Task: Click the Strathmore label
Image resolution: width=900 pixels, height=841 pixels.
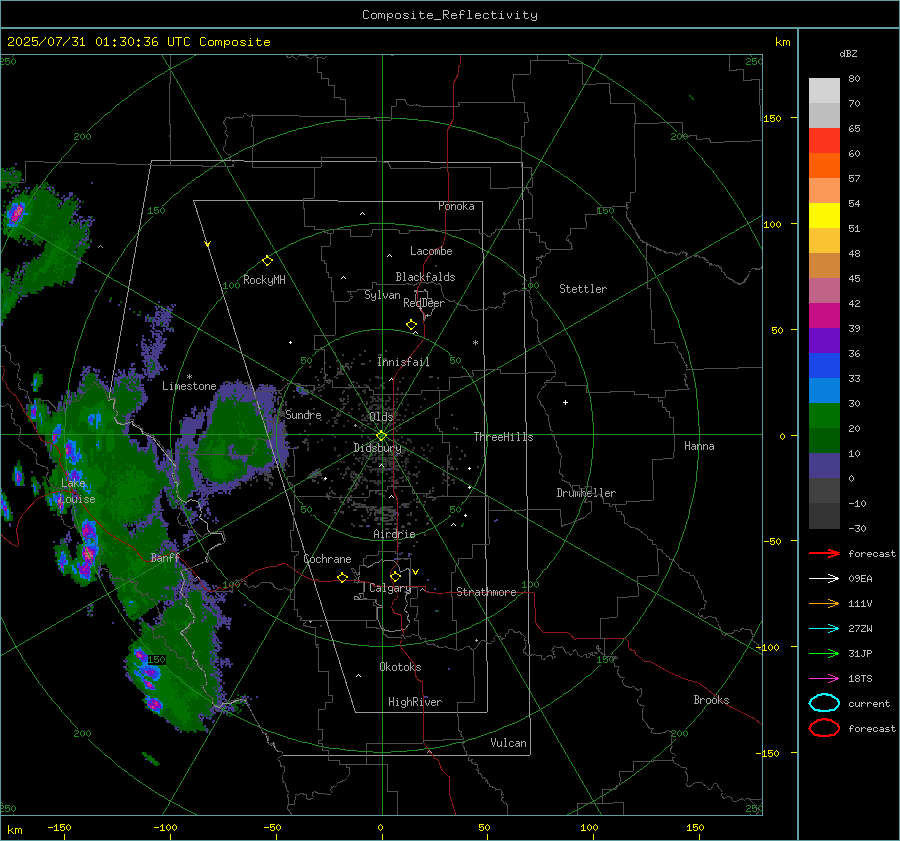Action: [x=486, y=592]
